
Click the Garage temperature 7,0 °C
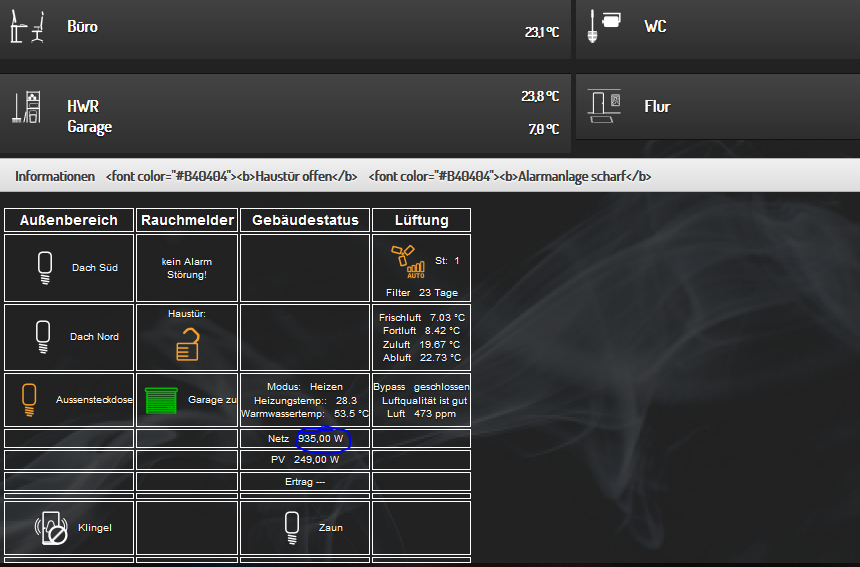click(x=544, y=129)
